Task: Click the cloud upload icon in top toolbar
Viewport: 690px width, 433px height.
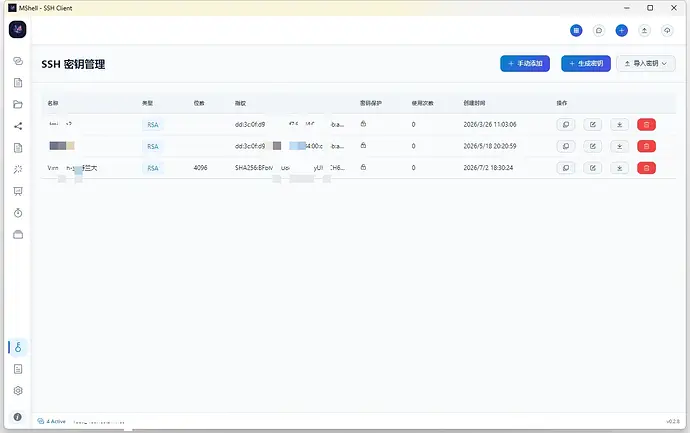Action: point(667,30)
